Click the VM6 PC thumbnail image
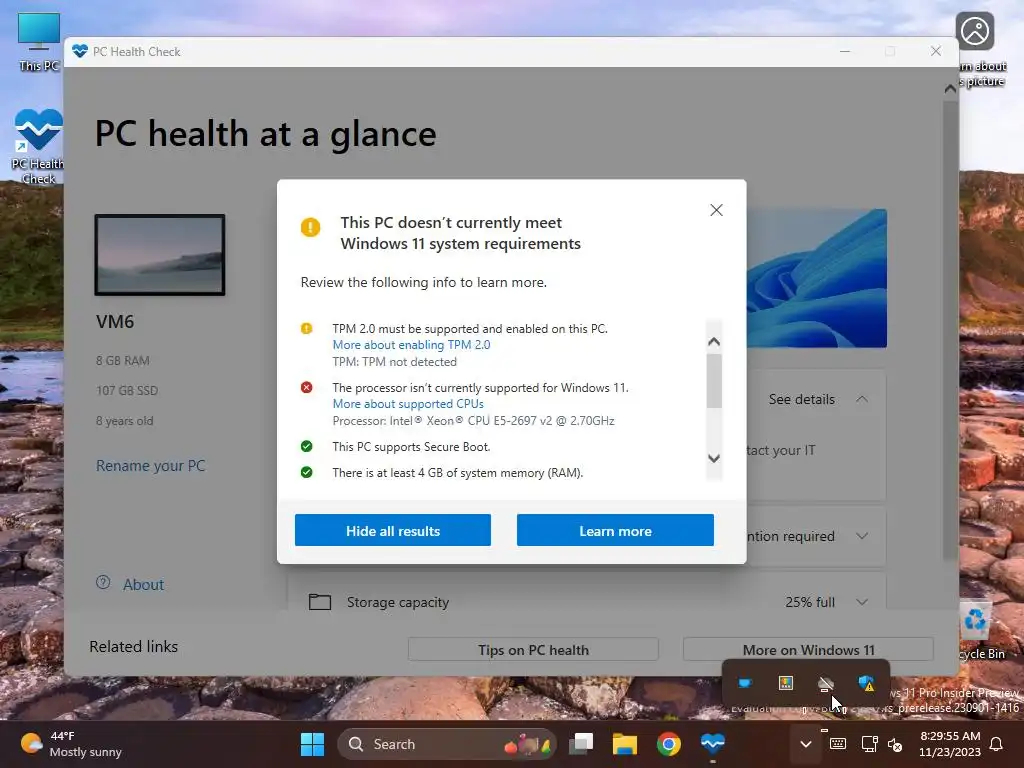 coord(160,255)
